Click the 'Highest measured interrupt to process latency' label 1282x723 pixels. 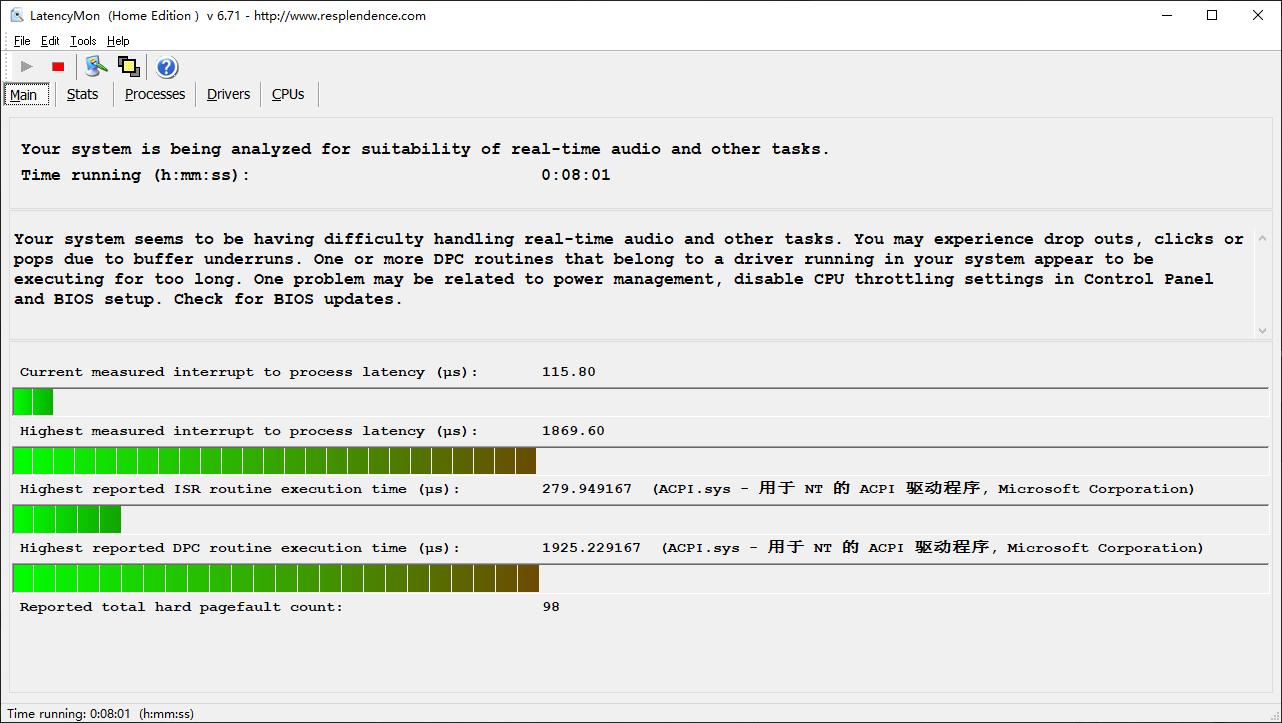(x=249, y=431)
